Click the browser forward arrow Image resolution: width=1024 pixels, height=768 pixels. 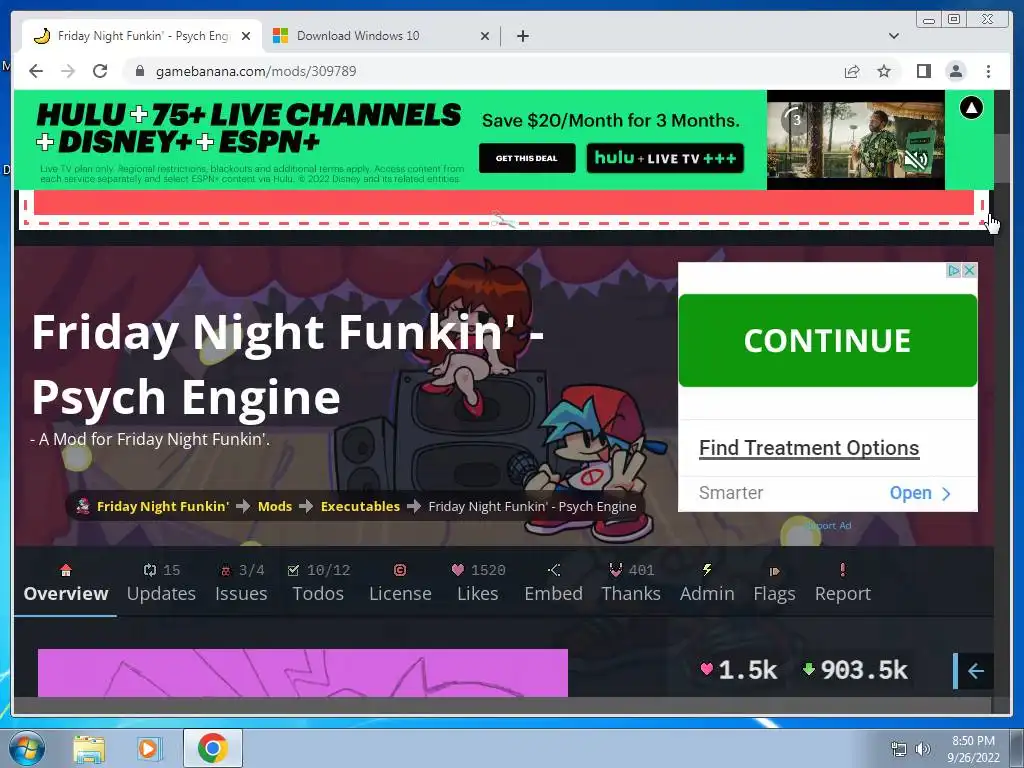click(68, 71)
